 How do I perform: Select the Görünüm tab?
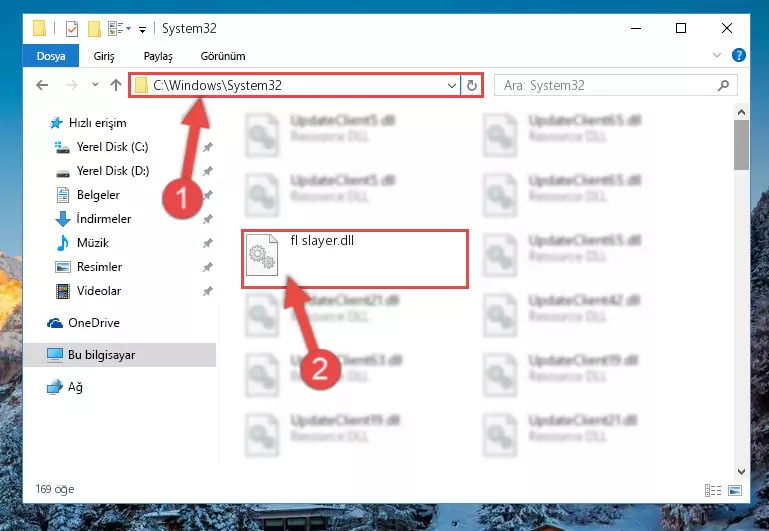pos(223,56)
